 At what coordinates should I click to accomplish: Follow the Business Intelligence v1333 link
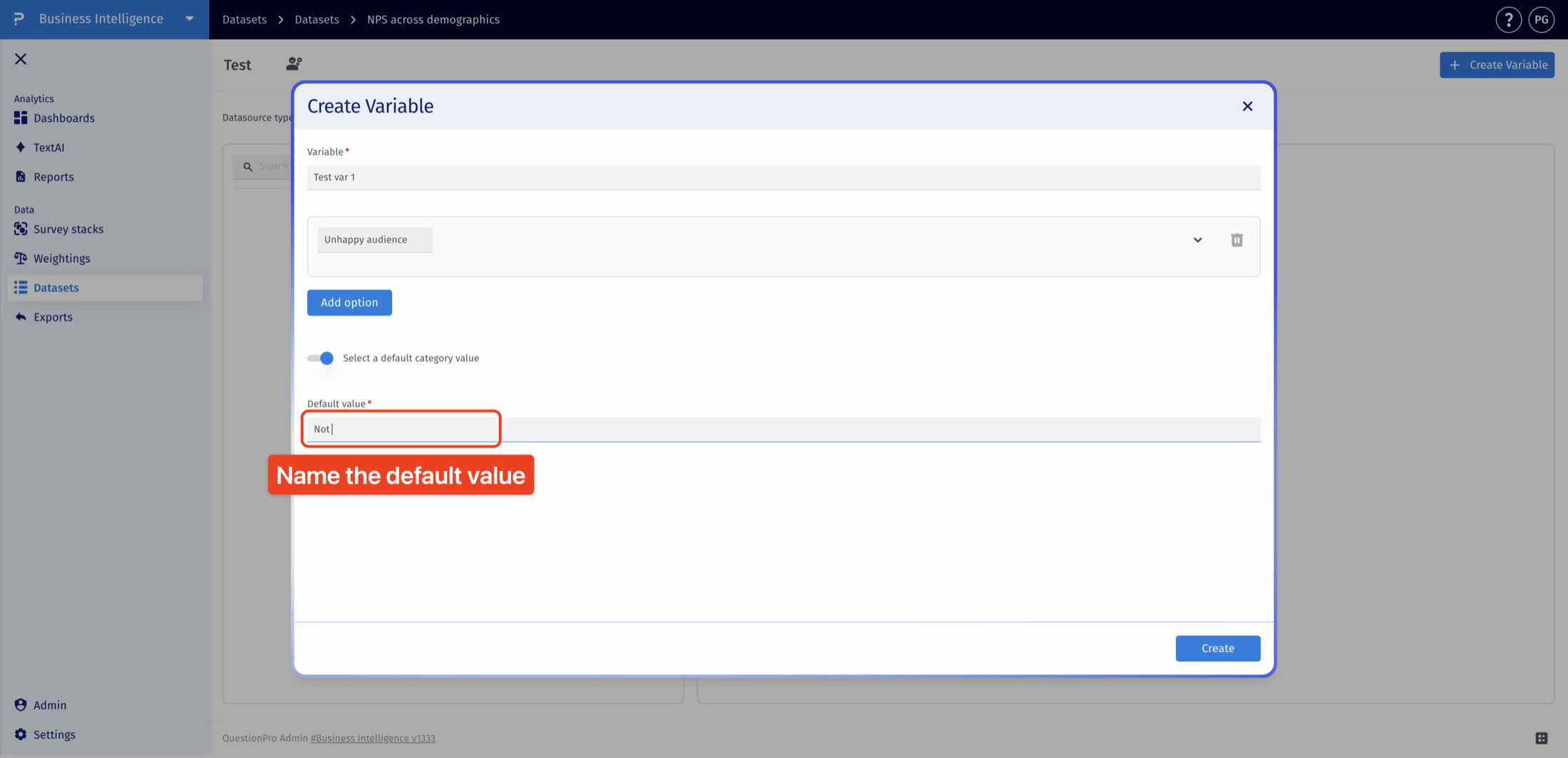[373, 738]
